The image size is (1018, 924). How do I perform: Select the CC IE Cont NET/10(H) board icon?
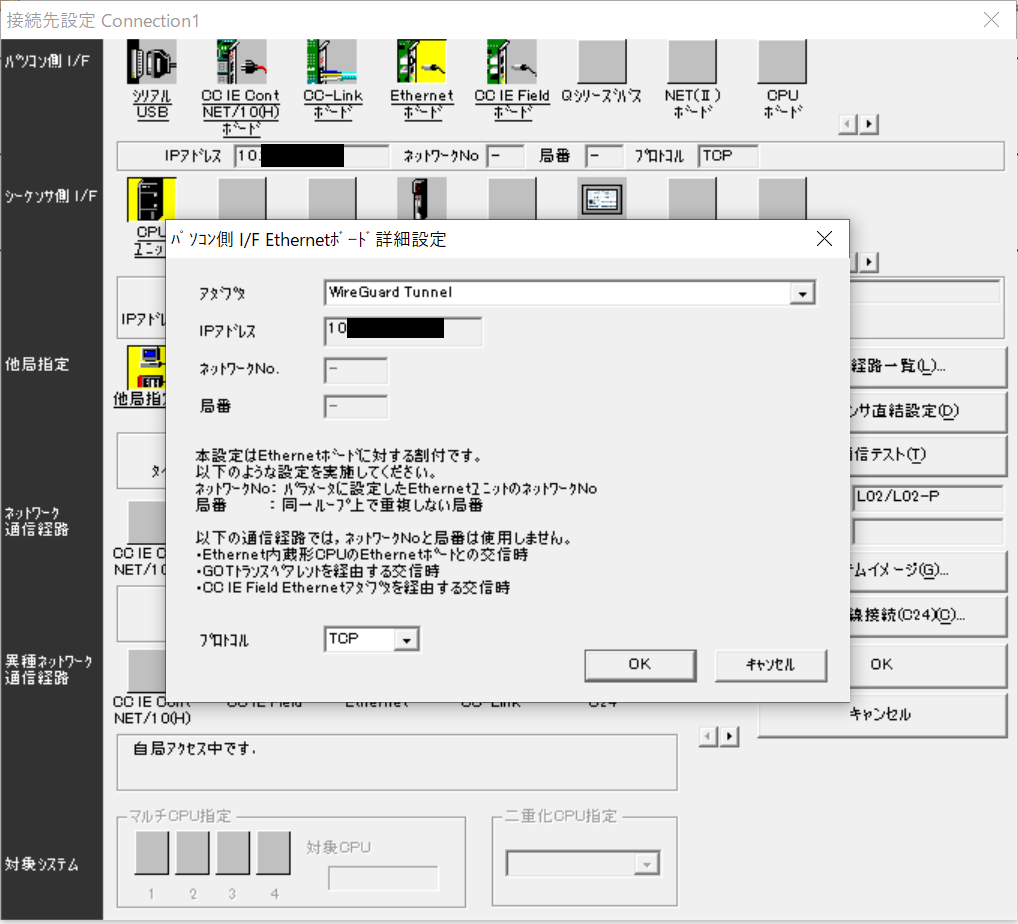coord(241,63)
